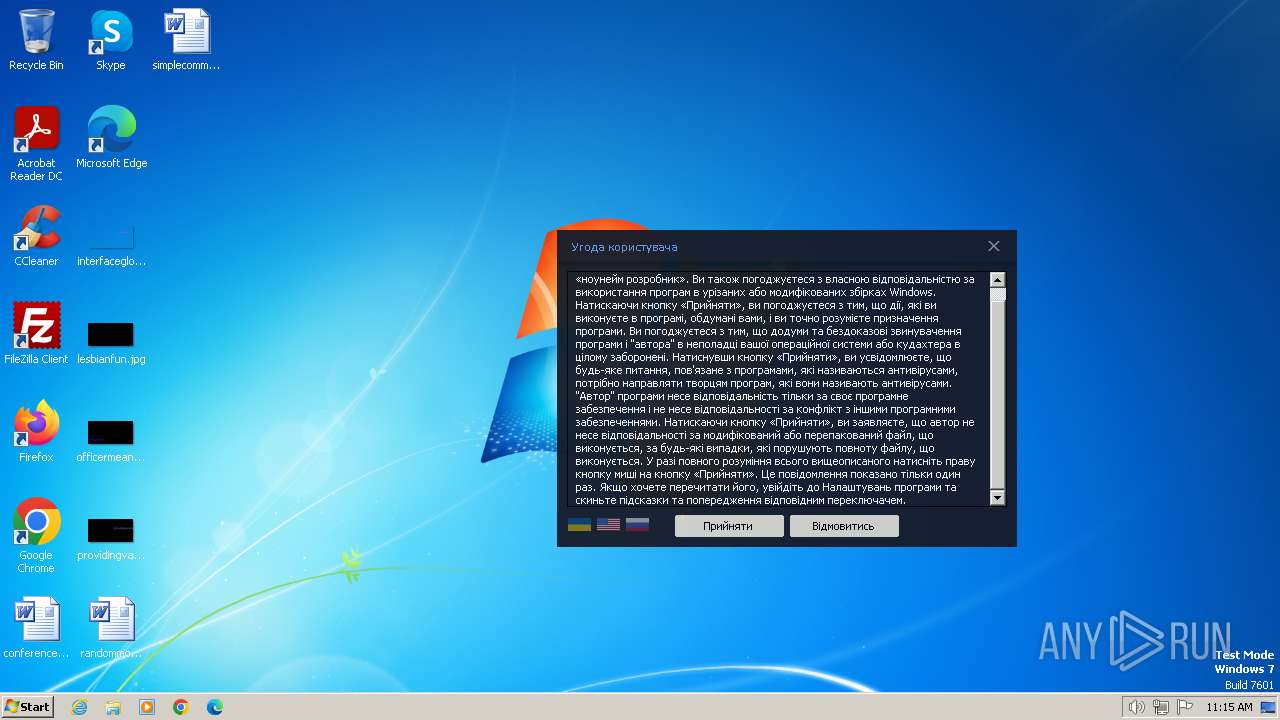Select the providingva desktop file icon
1280x720 pixels.
111,539
